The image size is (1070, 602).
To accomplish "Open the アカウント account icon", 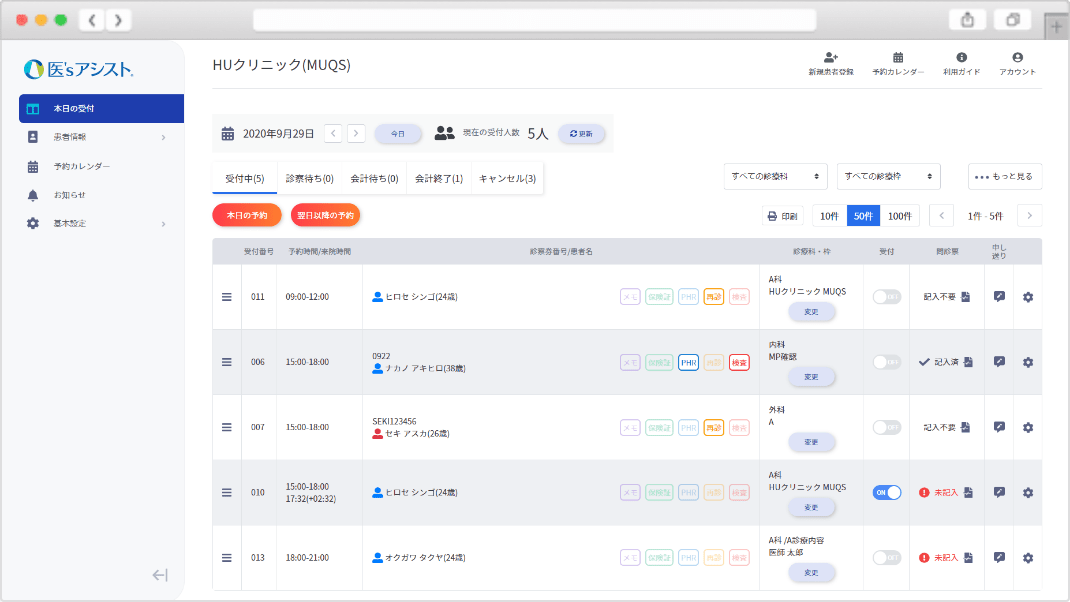I will 1017,59.
